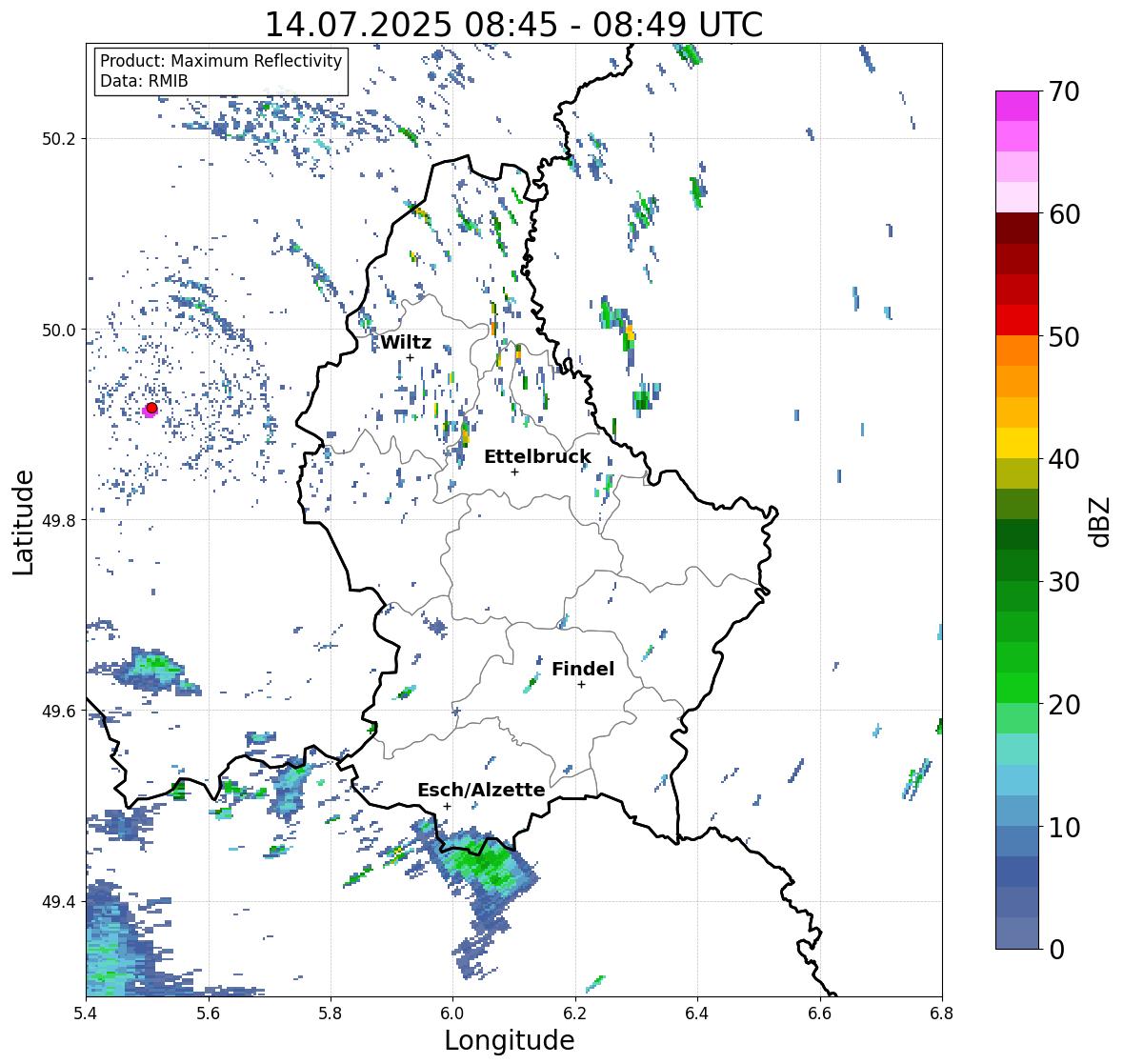Click the red radar site marker dot
Image resolution: width=1123 pixels, height=1064 pixels.
(151, 408)
